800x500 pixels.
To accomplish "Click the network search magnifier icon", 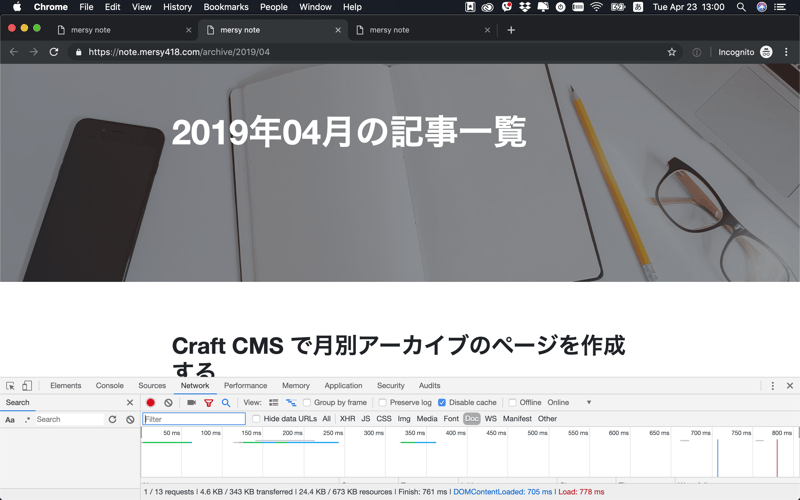I will [x=226, y=403].
